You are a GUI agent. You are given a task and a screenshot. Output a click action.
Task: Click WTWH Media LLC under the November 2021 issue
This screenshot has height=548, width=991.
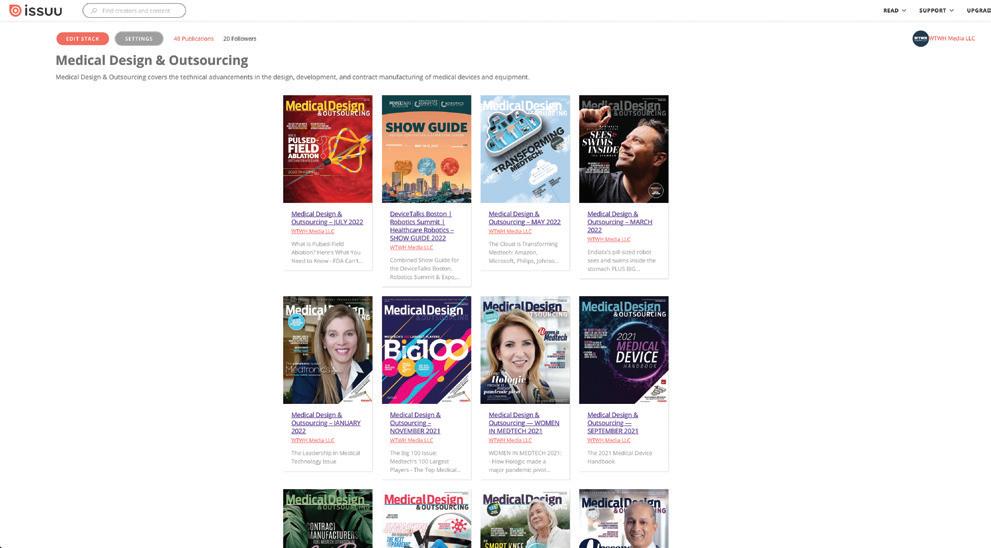[x=411, y=441]
